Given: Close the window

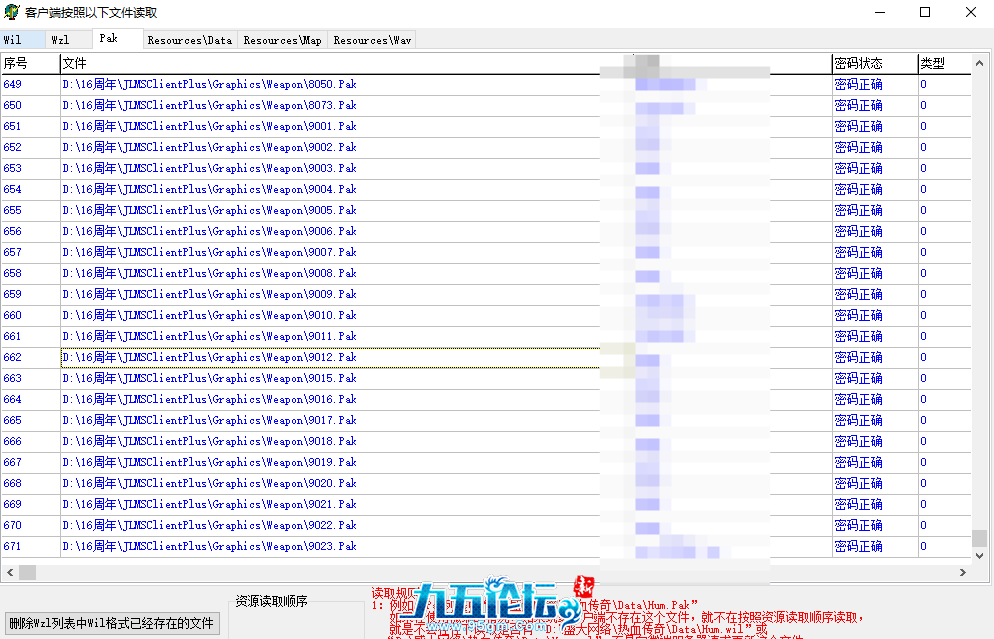Looking at the screenshot, I should point(971,12).
